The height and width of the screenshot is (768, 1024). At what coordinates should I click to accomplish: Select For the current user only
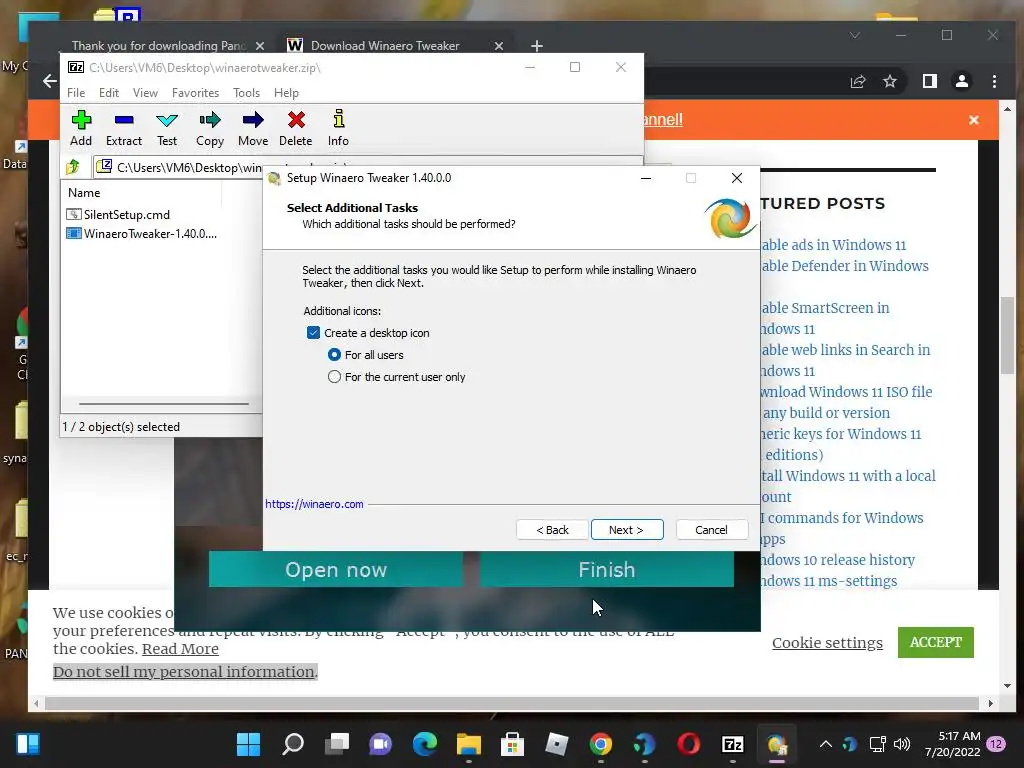click(x=334, y=377)
